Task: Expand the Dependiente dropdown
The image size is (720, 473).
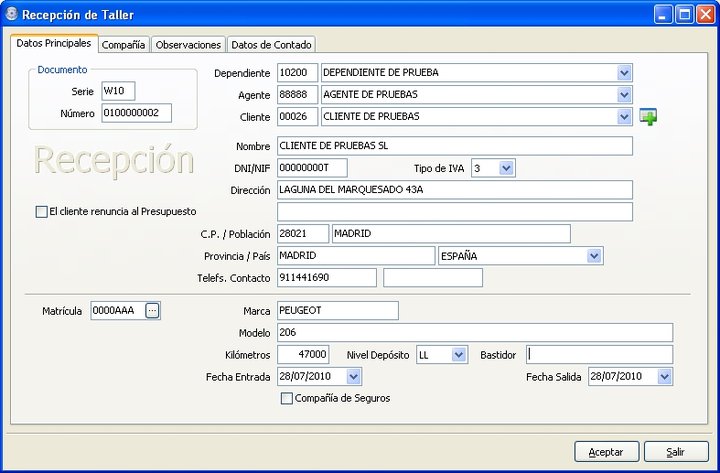Action: (x=624, y=73)
